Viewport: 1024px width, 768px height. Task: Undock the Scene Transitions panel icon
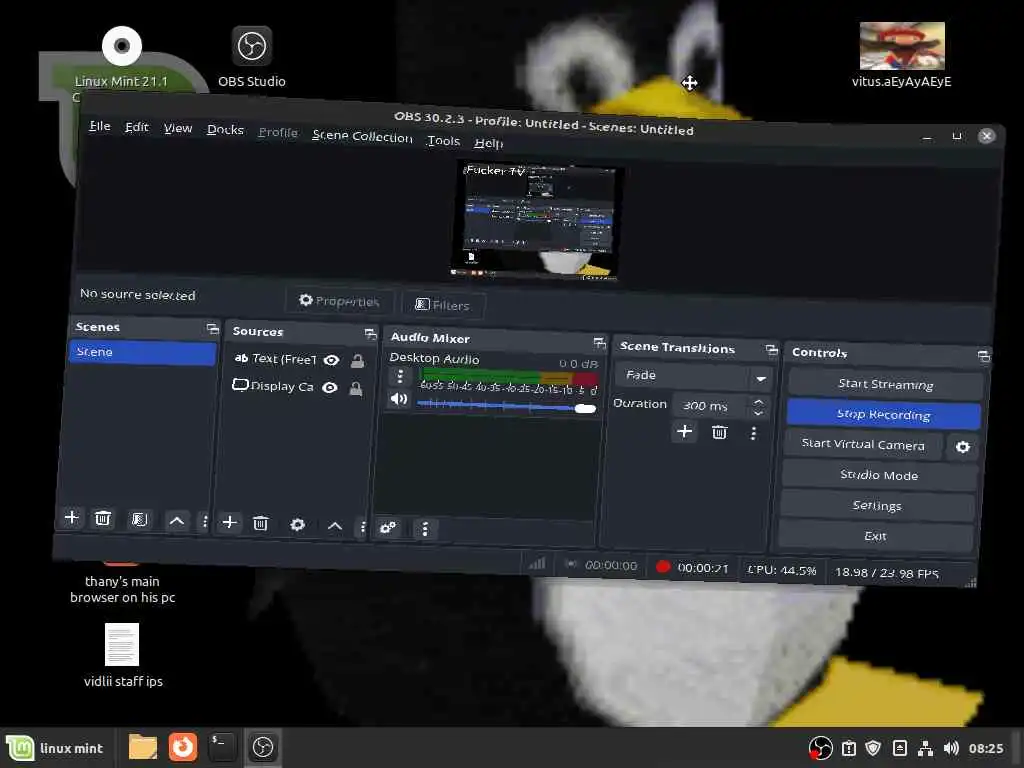click(771, 349)
